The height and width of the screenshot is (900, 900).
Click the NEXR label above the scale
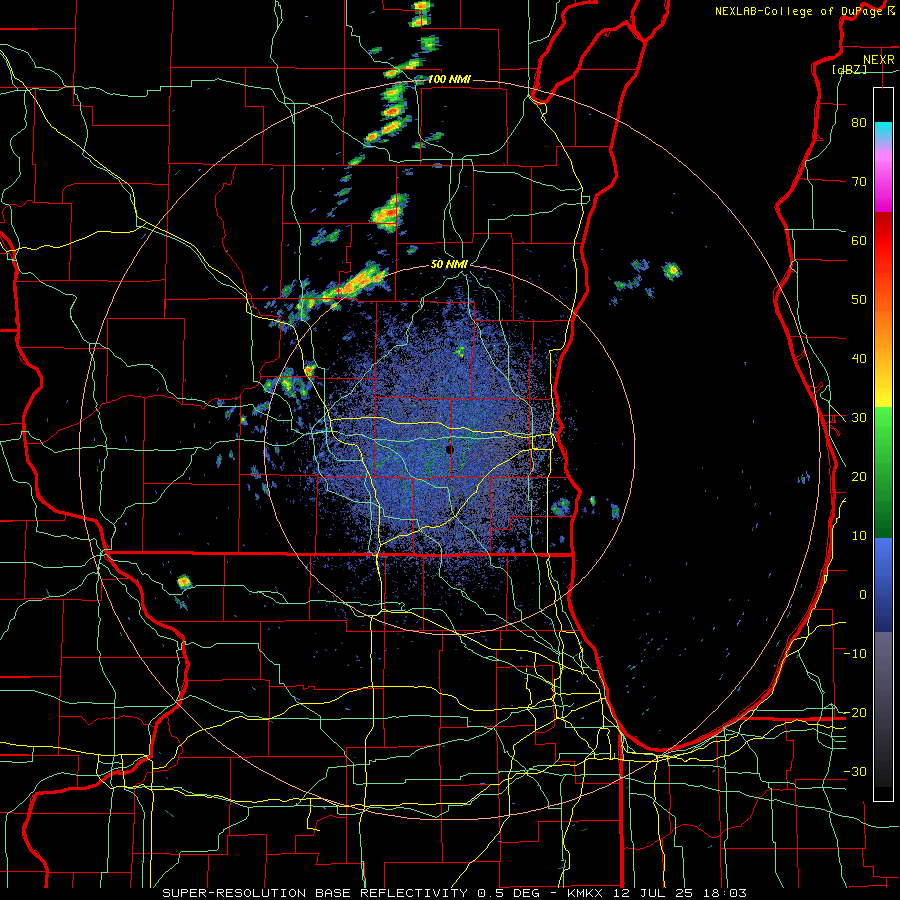pos(878,60)
